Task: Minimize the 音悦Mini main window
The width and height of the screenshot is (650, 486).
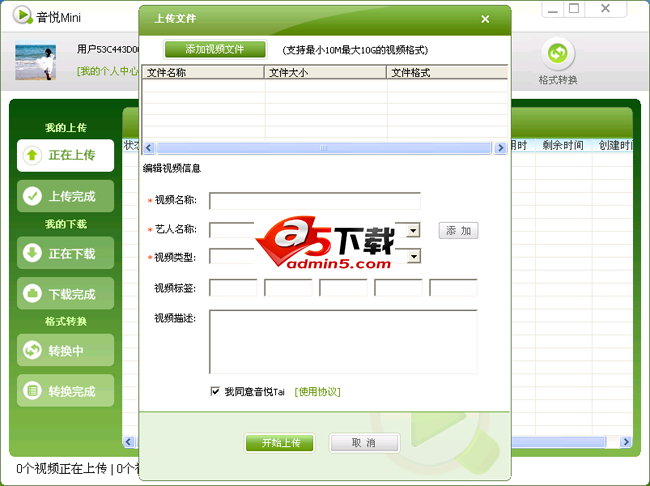Action: (553, 9)
